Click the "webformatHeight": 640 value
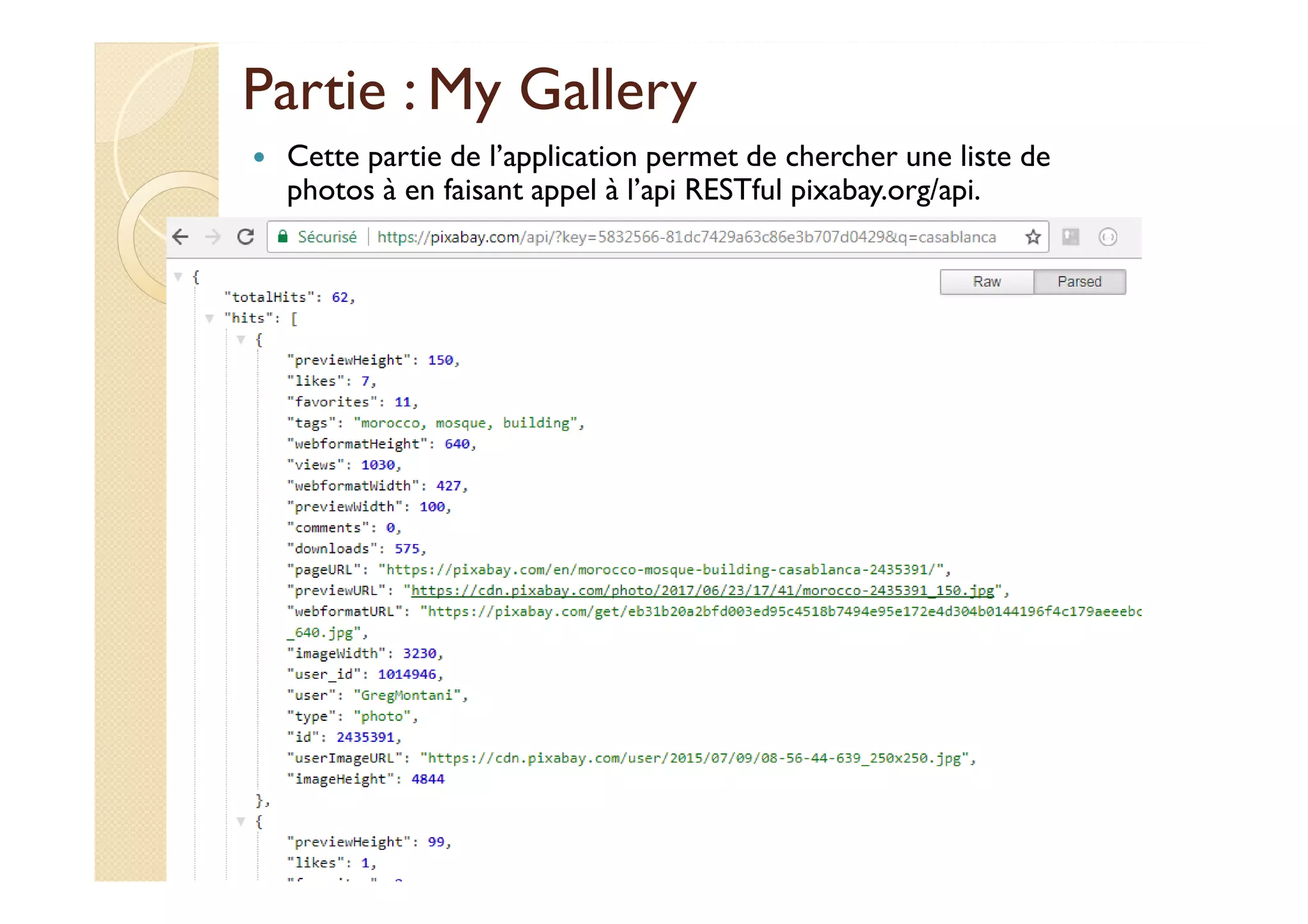 coord(457,444)
